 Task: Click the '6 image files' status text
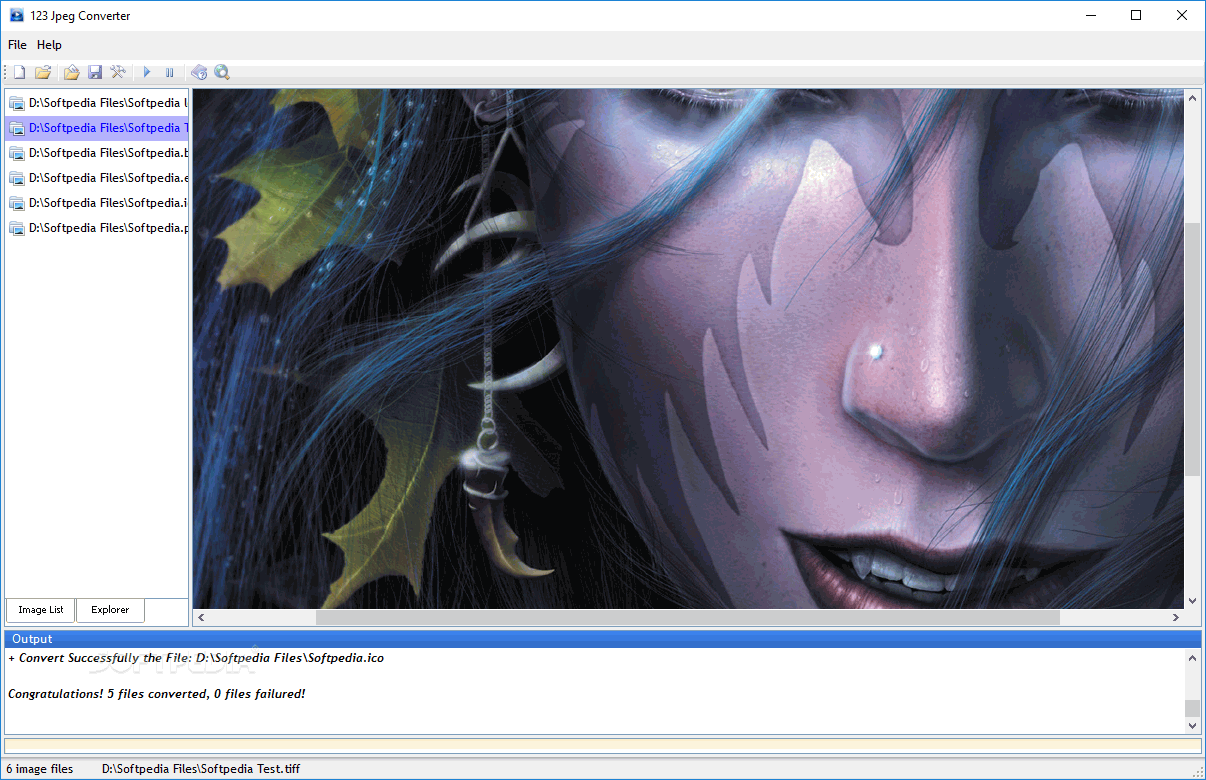click(x=41, y=769)
